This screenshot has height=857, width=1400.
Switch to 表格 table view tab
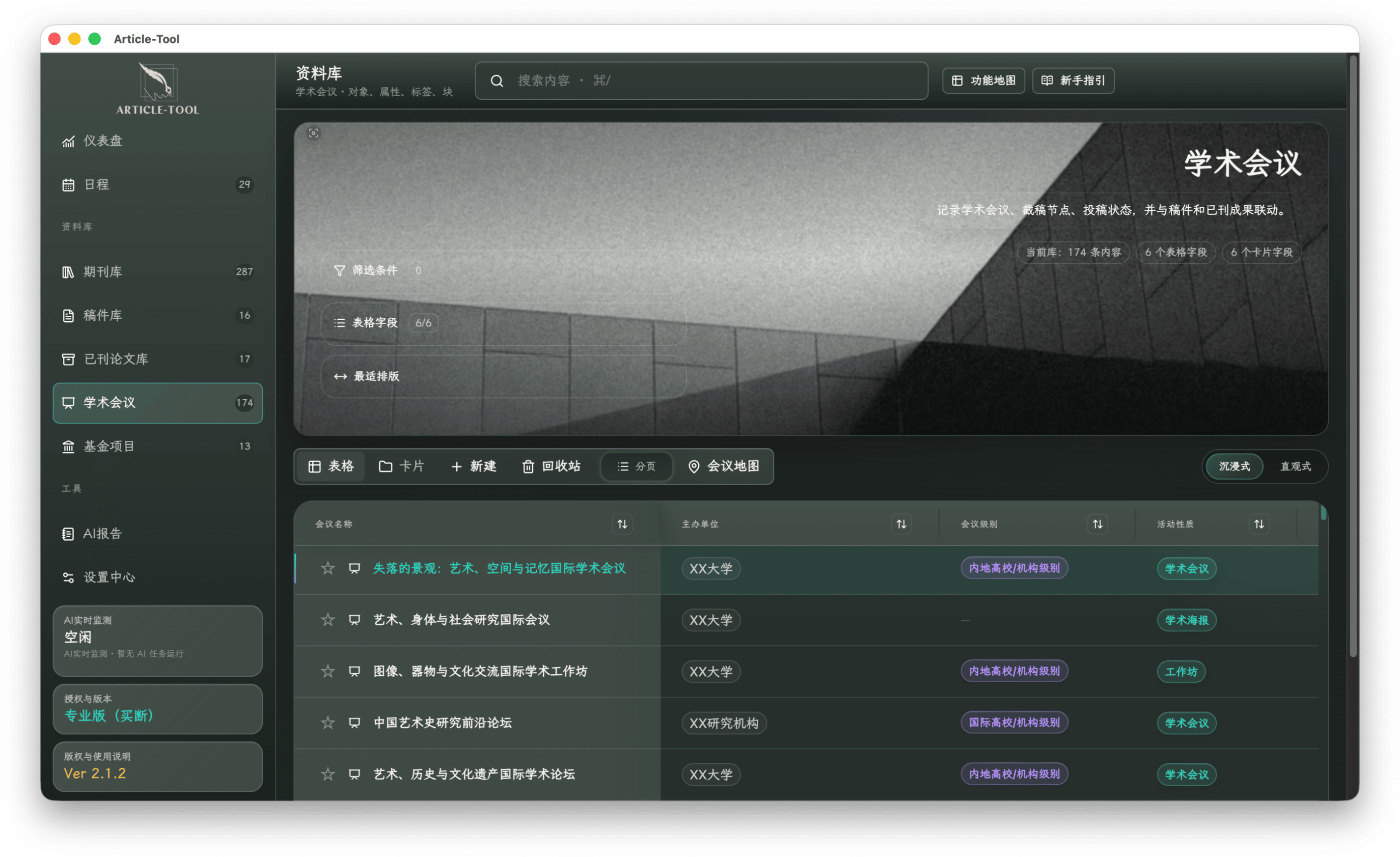330,466
